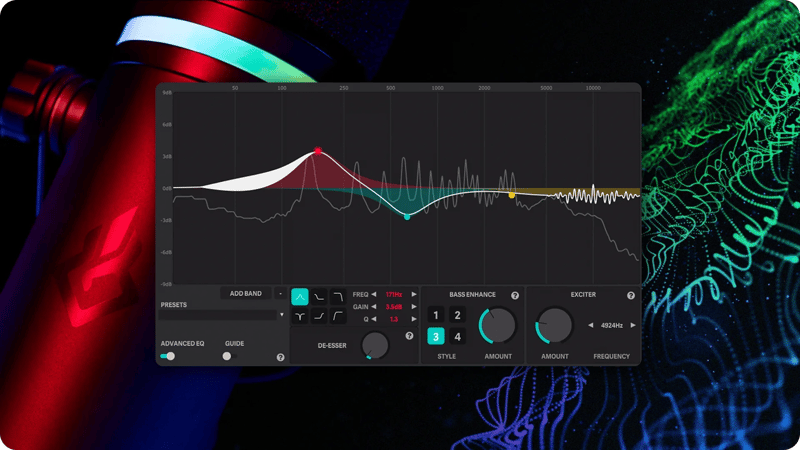Image resolution: width=800 pixels, height=450 pixels.
Task: Toggle the Guide switch
Action: (x=228, y=355)
